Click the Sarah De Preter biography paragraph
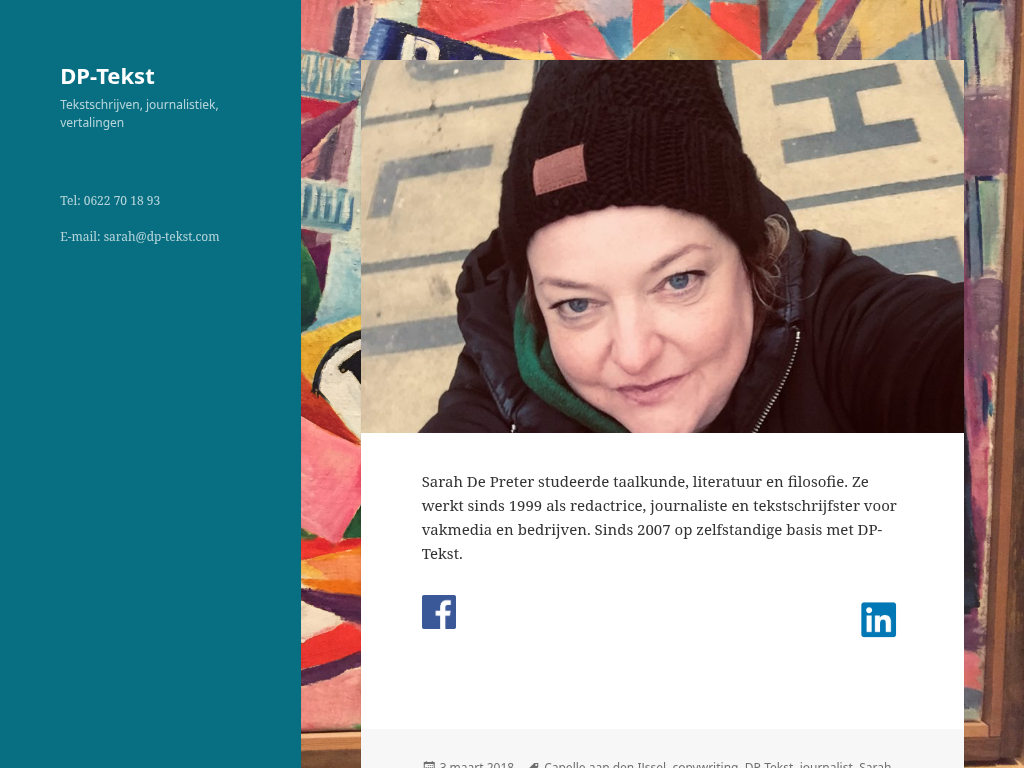 click(x=659, y=518)
